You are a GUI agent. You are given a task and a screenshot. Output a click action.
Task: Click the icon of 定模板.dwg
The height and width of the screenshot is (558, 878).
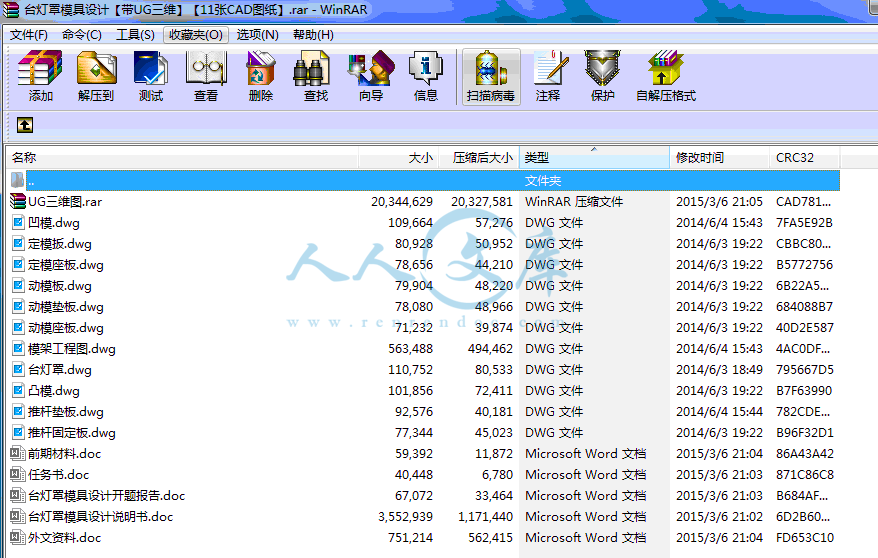pos(18,243)
